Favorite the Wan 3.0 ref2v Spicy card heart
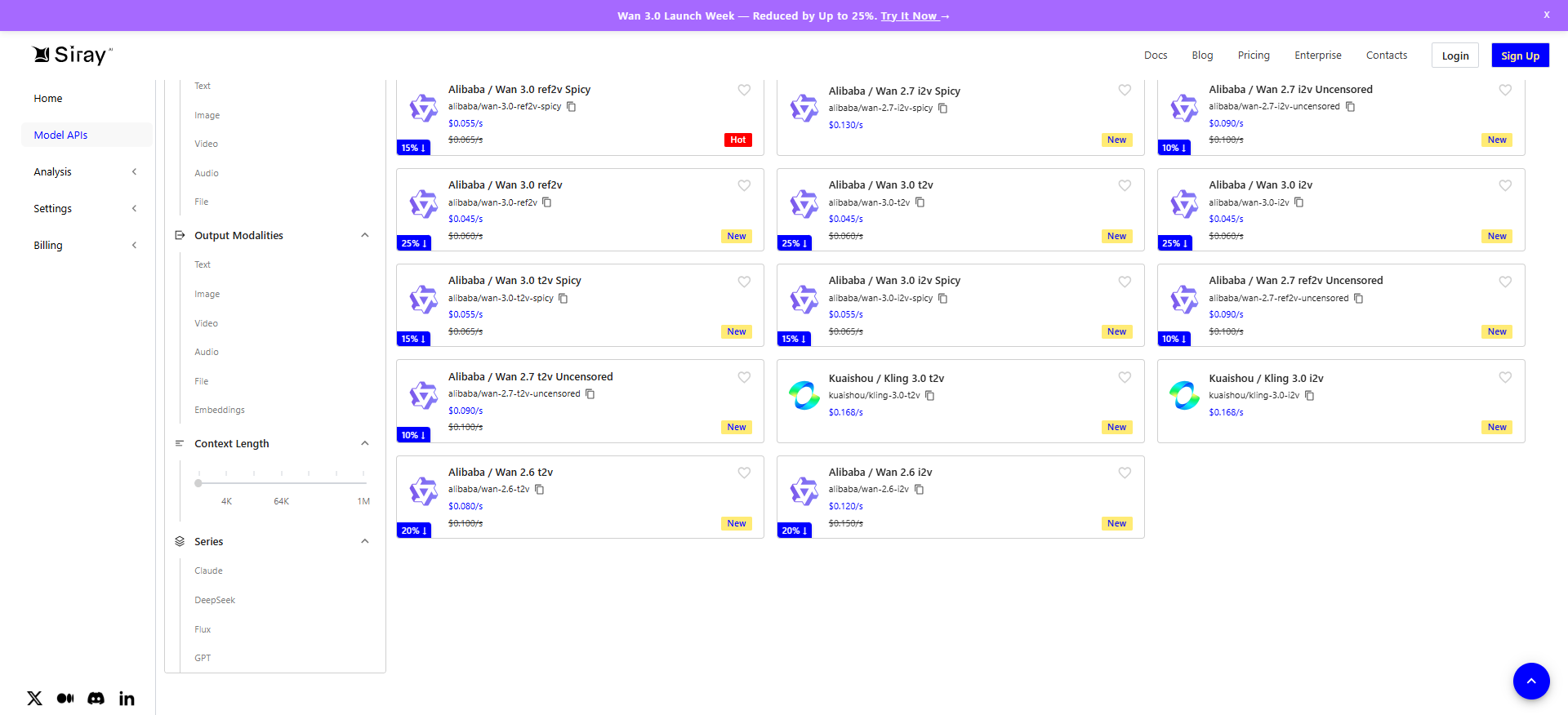 (744, 90)
